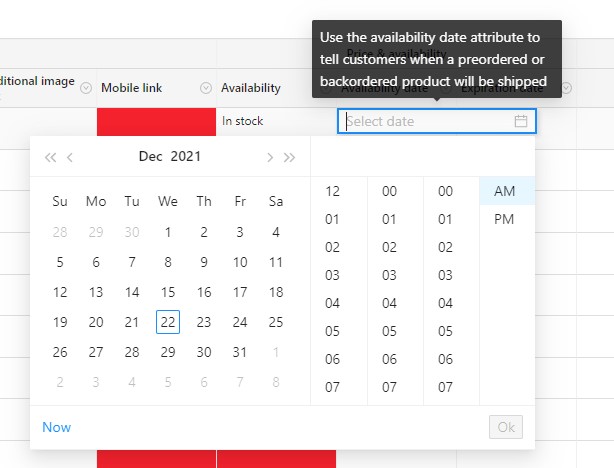Go to previous month arrow
Screen dimensions: 614x468
coord(70,157)
